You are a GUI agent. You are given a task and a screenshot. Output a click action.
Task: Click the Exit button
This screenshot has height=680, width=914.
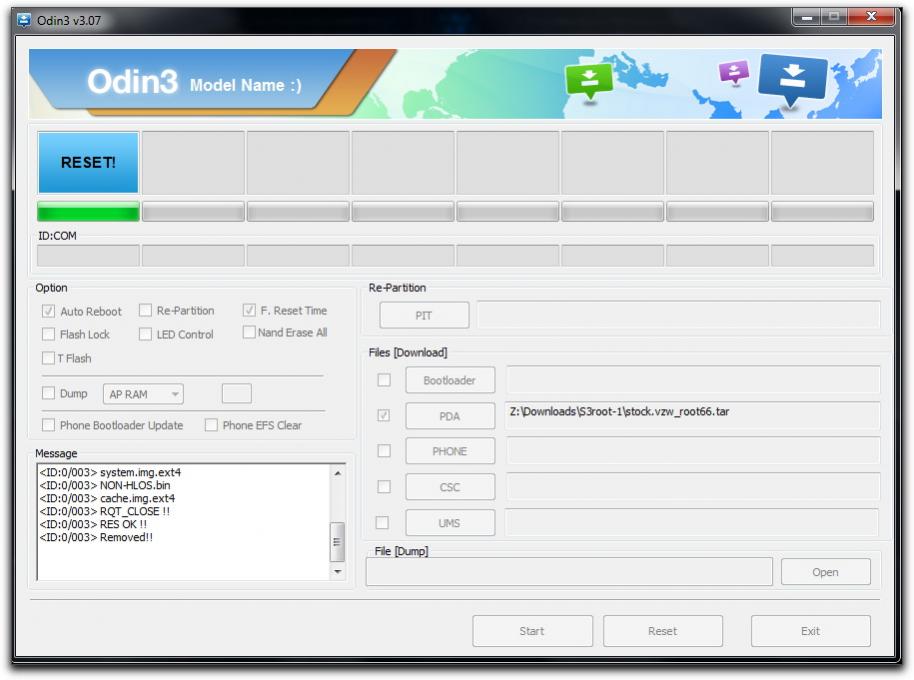click(x=811, y=631)
